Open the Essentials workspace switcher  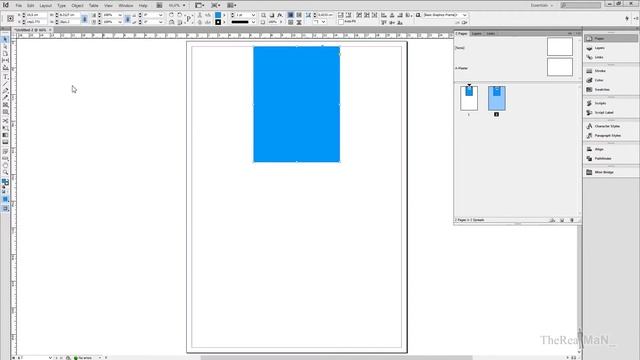(542, 5)
